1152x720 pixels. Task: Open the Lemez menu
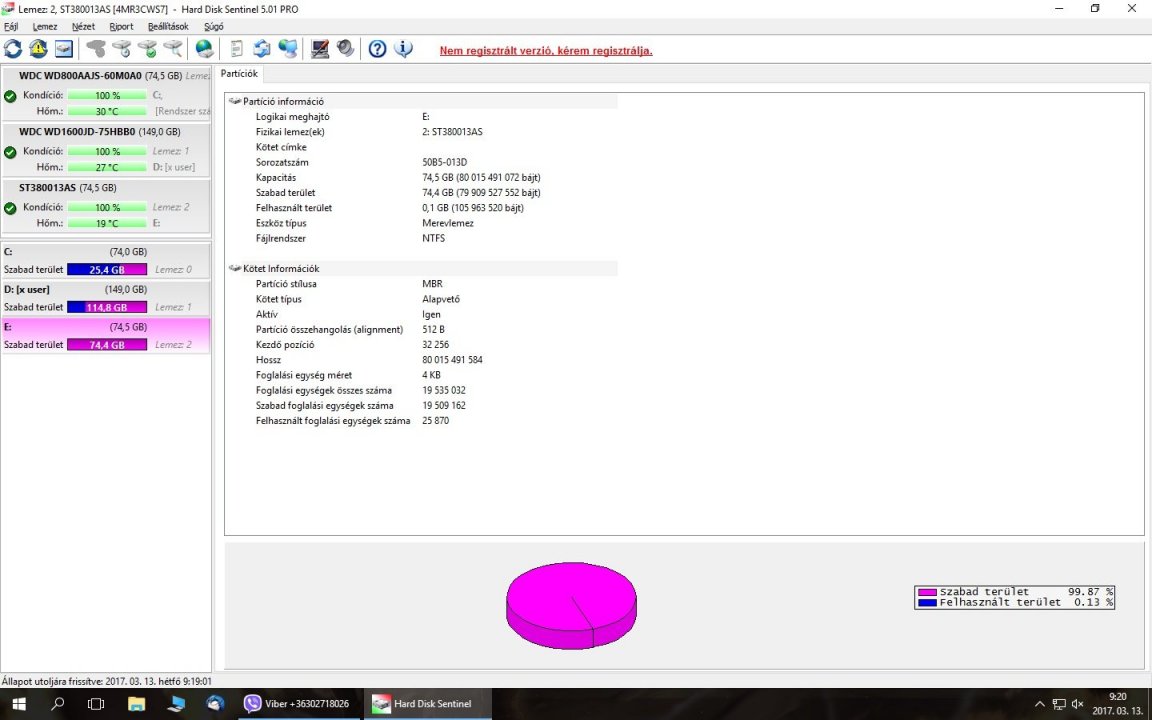[45, 26]
